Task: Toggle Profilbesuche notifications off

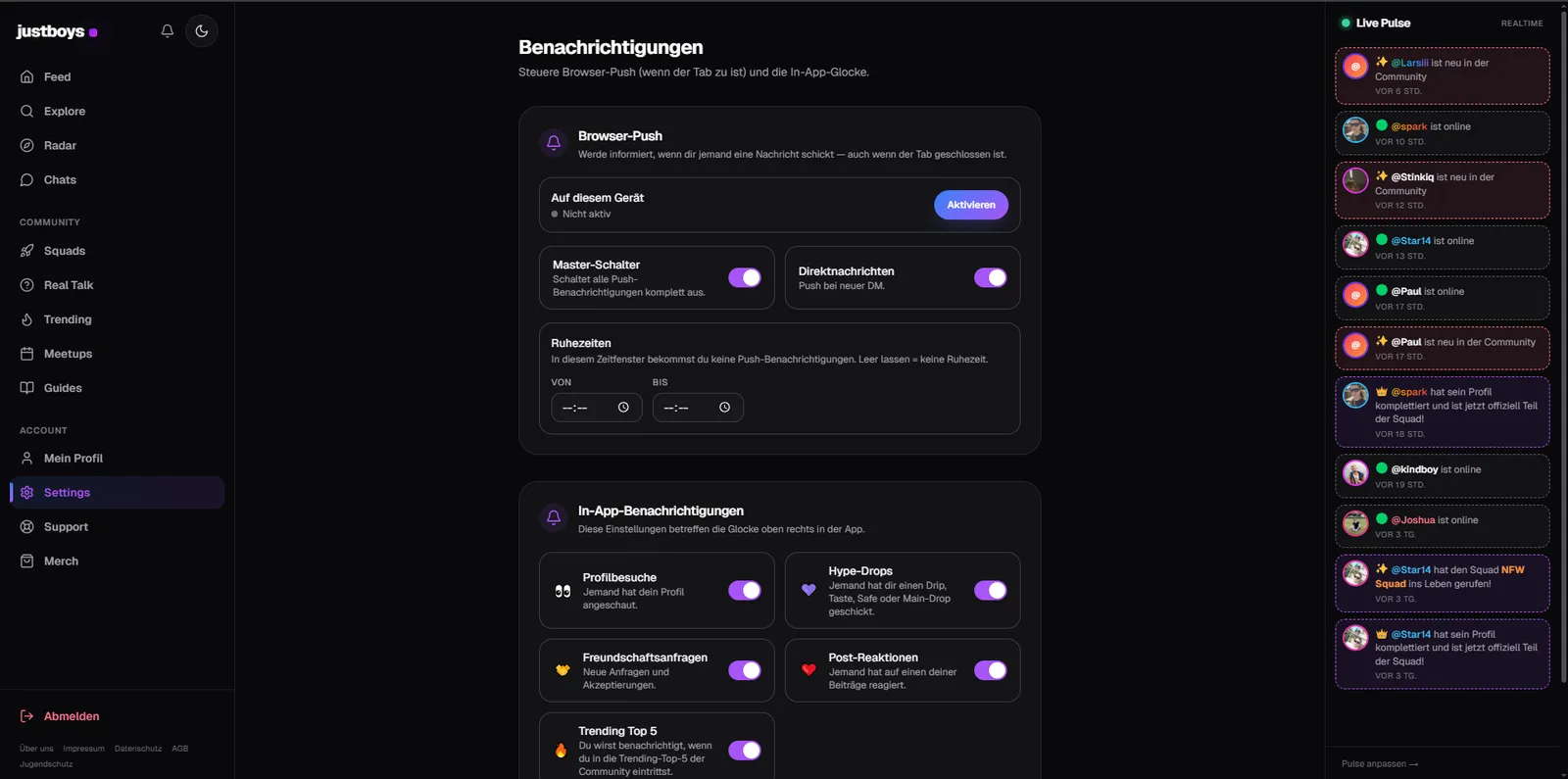Action: coord(745,590)
